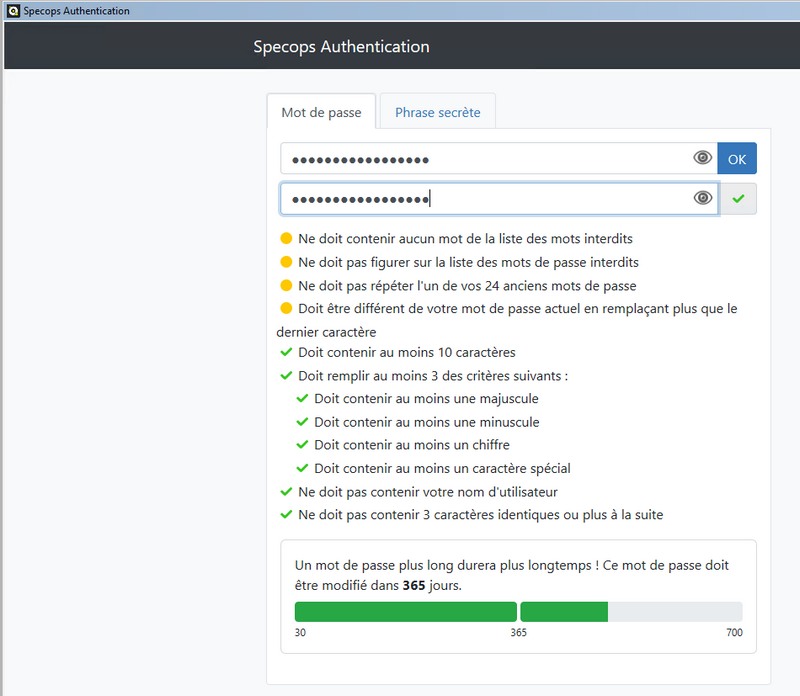800x696 pixels.
Task: Click text 'Ne doit pas contenir votre nom d'utilisateur'
Action: tap(428, 491)
